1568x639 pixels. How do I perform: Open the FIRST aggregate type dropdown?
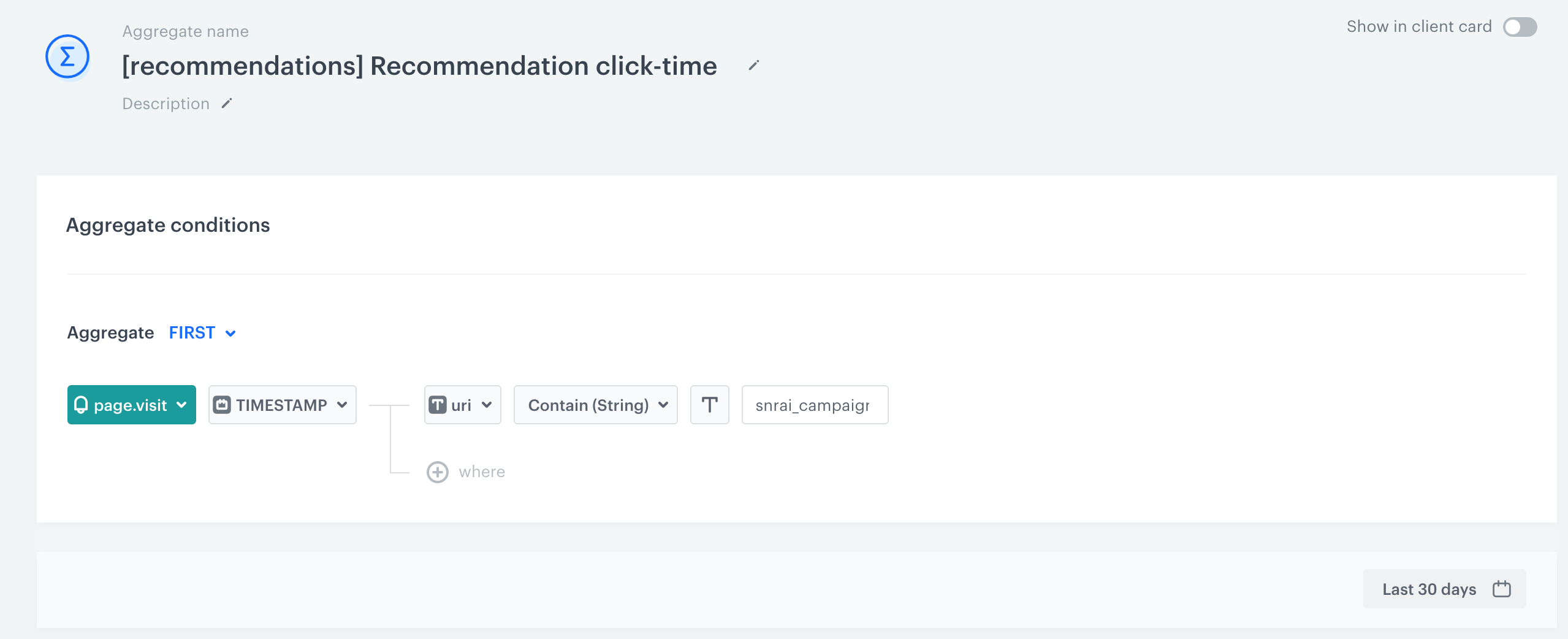click(202, 333)
